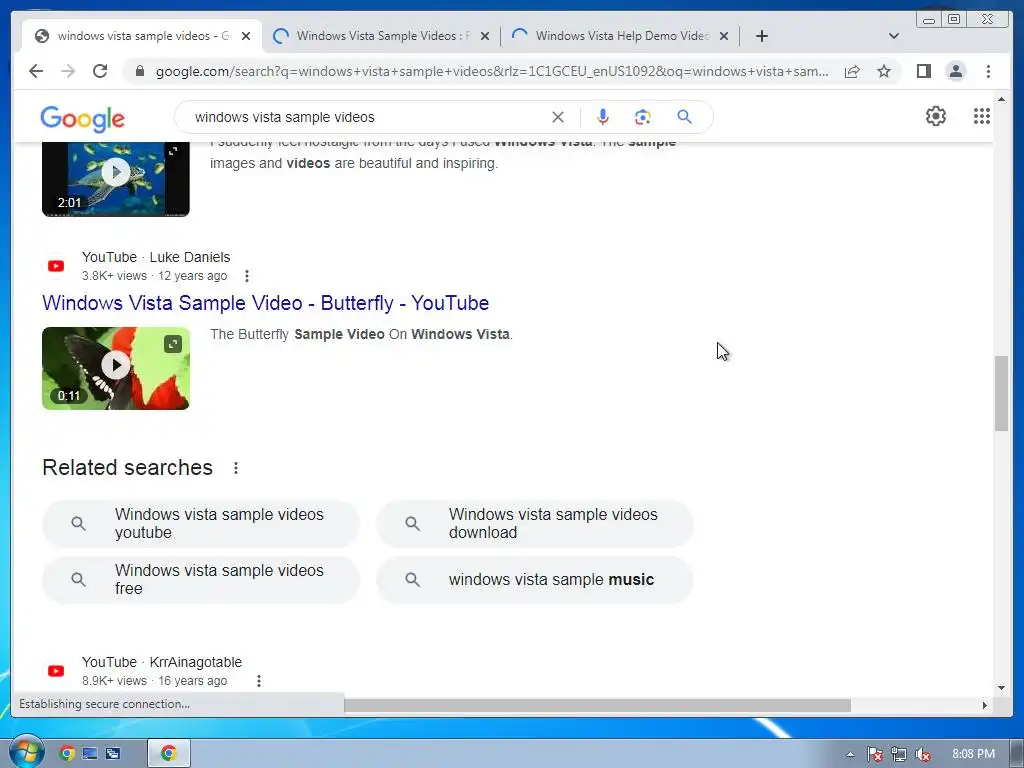Play the Butterfly video thumbnail
This screenshot has width=1024, height=768.
point(116,366)
